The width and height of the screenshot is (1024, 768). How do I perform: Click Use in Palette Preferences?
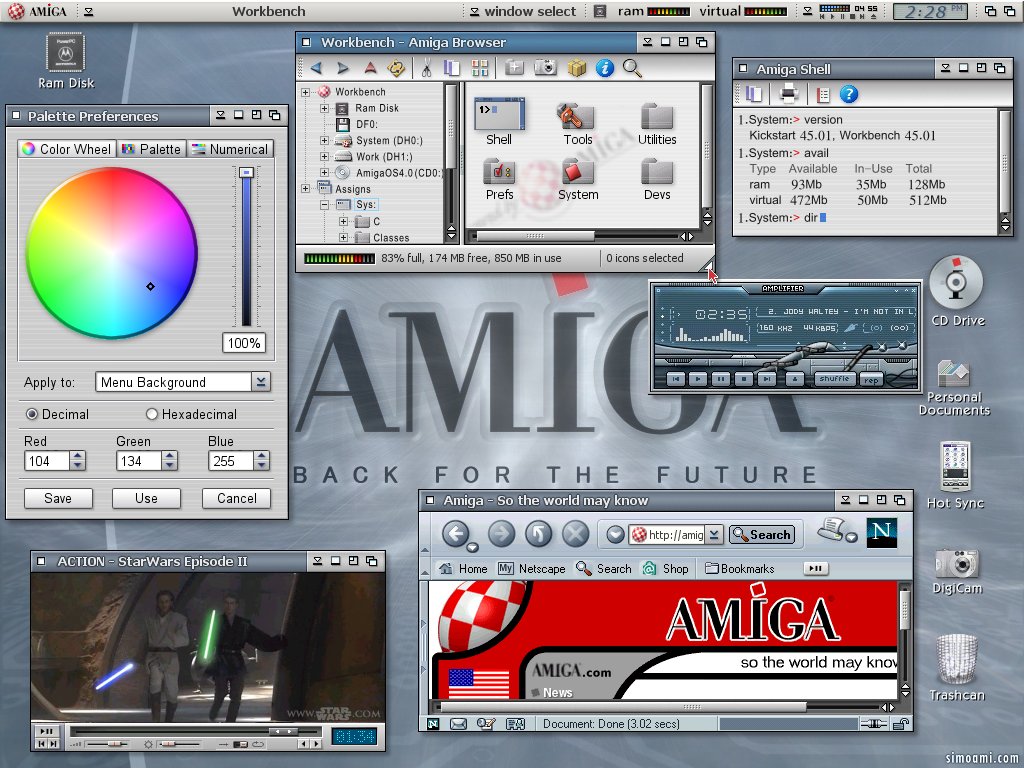pos(146,498)
